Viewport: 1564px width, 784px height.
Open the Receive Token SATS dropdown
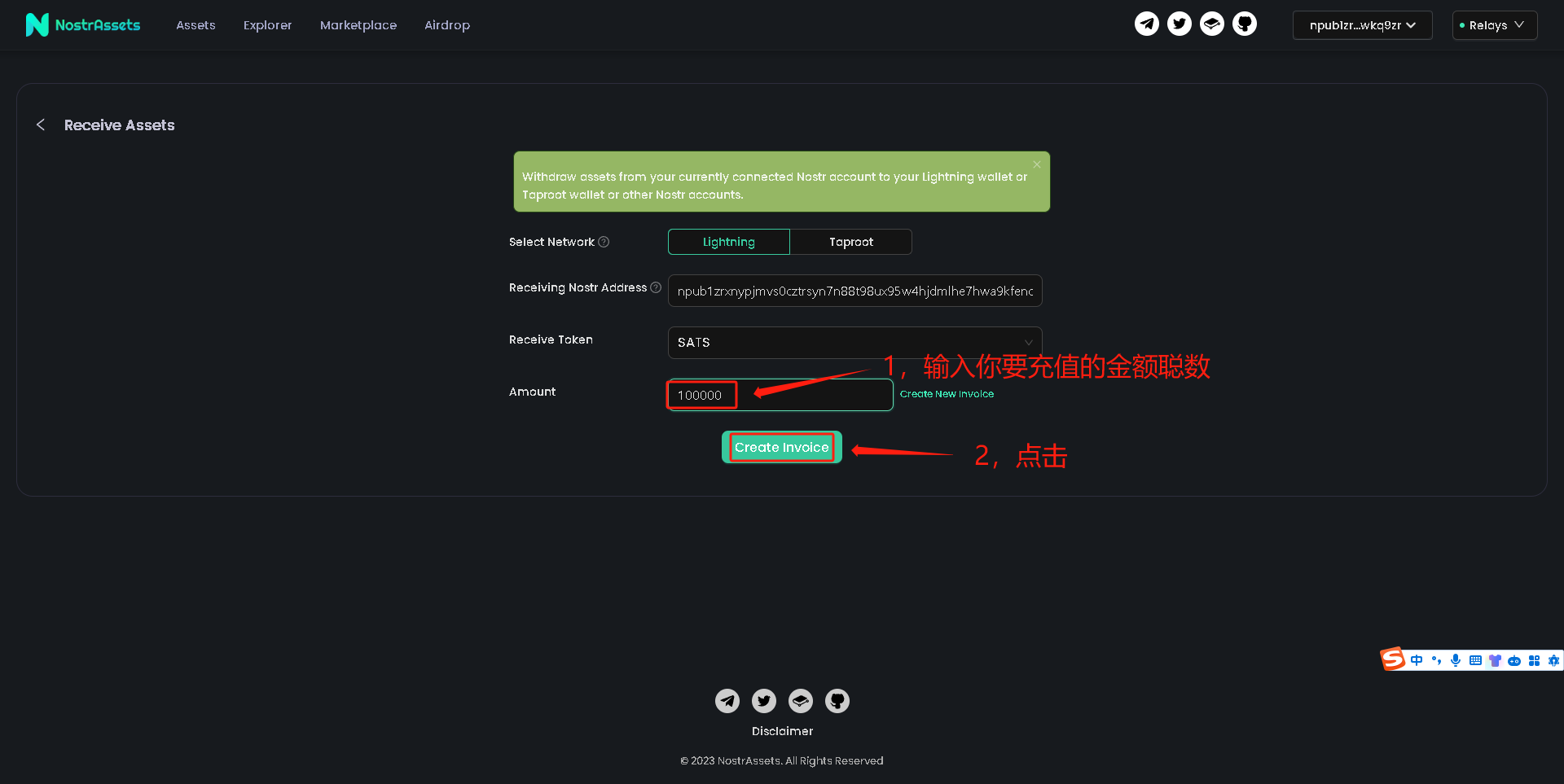click(x=855, y=343)
